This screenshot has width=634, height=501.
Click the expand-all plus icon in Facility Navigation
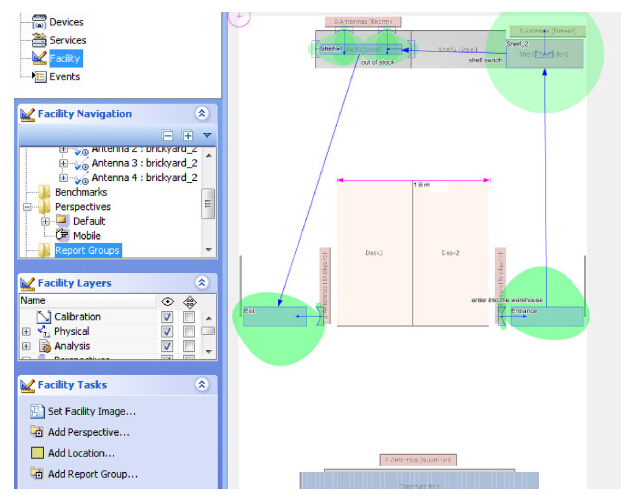pyautogui.click(x=187, y=135)
